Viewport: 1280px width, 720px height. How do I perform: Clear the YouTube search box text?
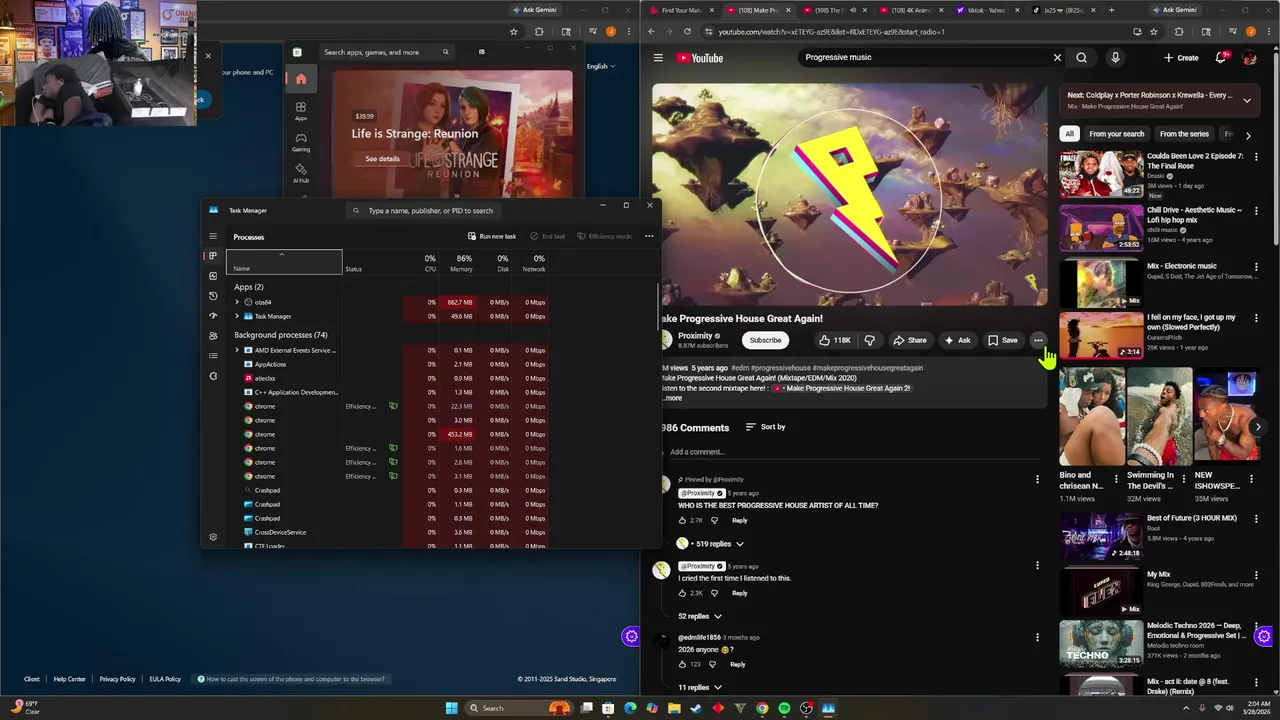click(1057, 58)
